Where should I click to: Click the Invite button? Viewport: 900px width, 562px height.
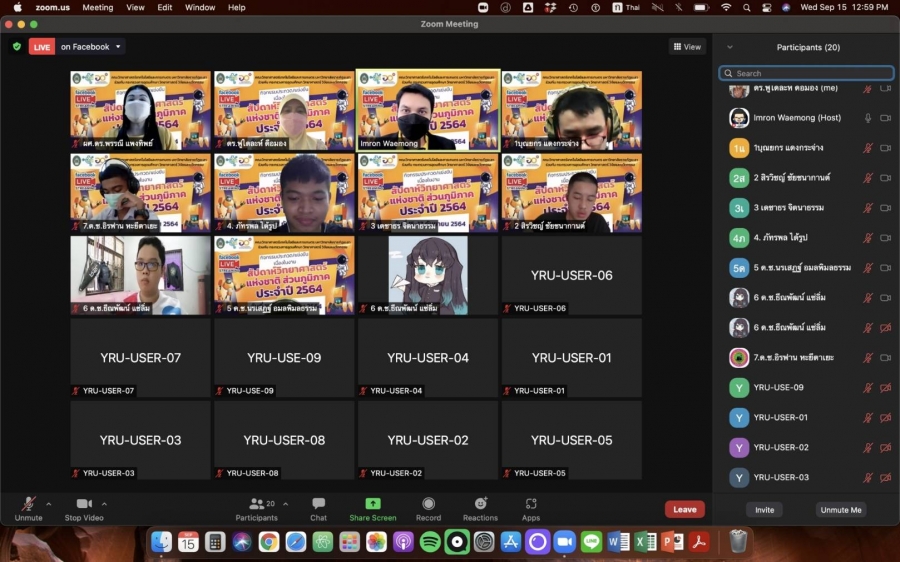(x=764, y=510)
